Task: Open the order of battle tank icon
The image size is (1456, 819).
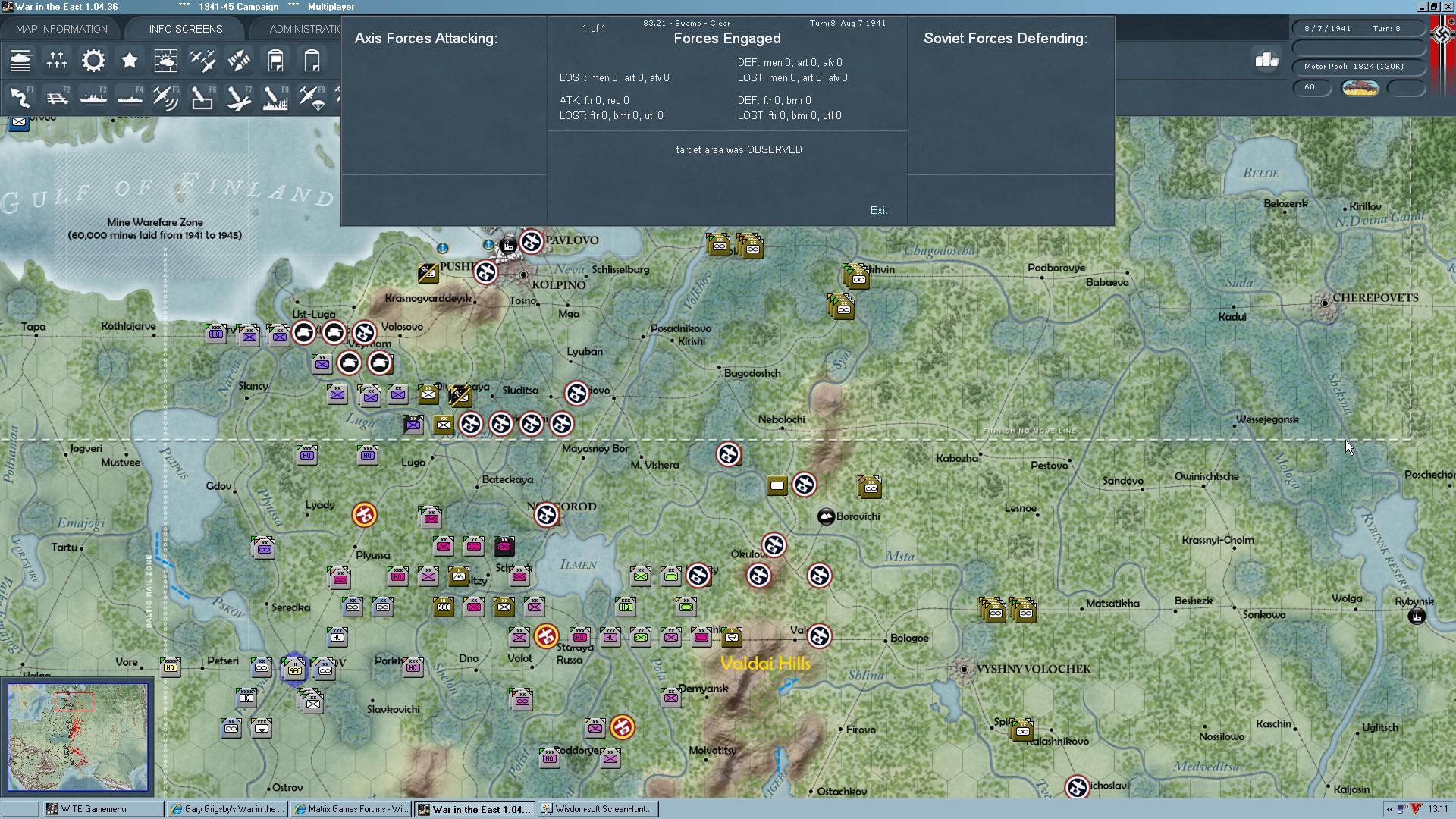Action: tap(20, 61)
